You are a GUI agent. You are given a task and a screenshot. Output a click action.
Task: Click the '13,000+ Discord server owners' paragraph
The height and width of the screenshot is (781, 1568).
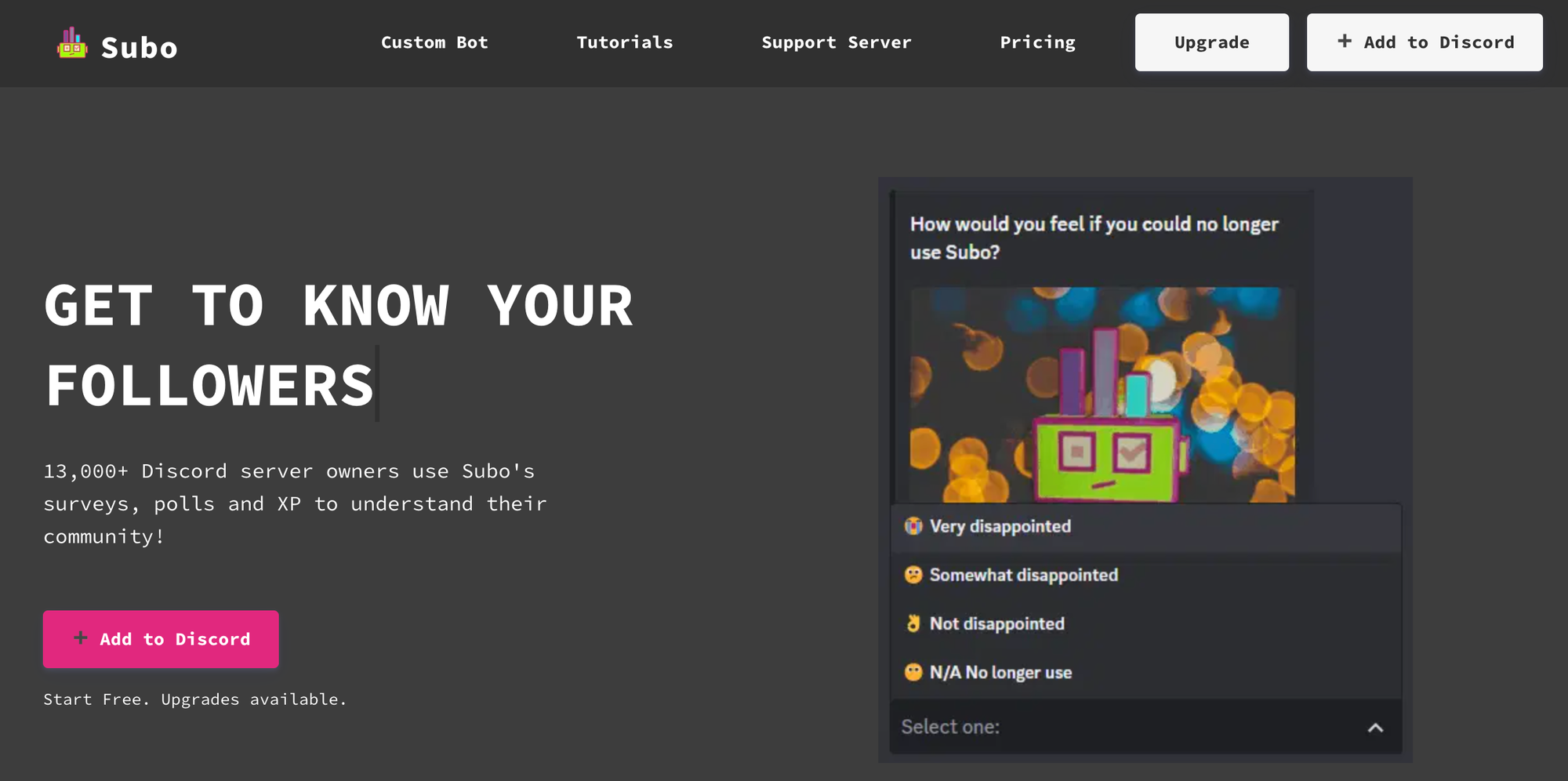tap(295, 503)
